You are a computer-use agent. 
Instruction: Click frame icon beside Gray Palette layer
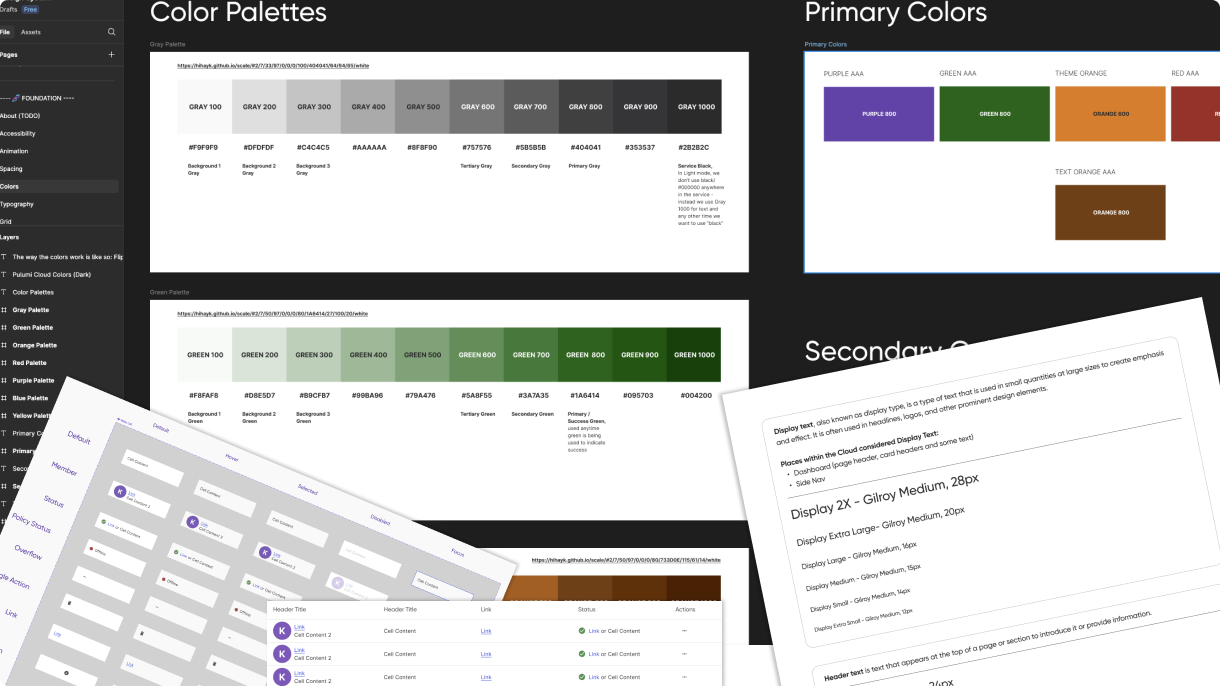pos(4,310)
